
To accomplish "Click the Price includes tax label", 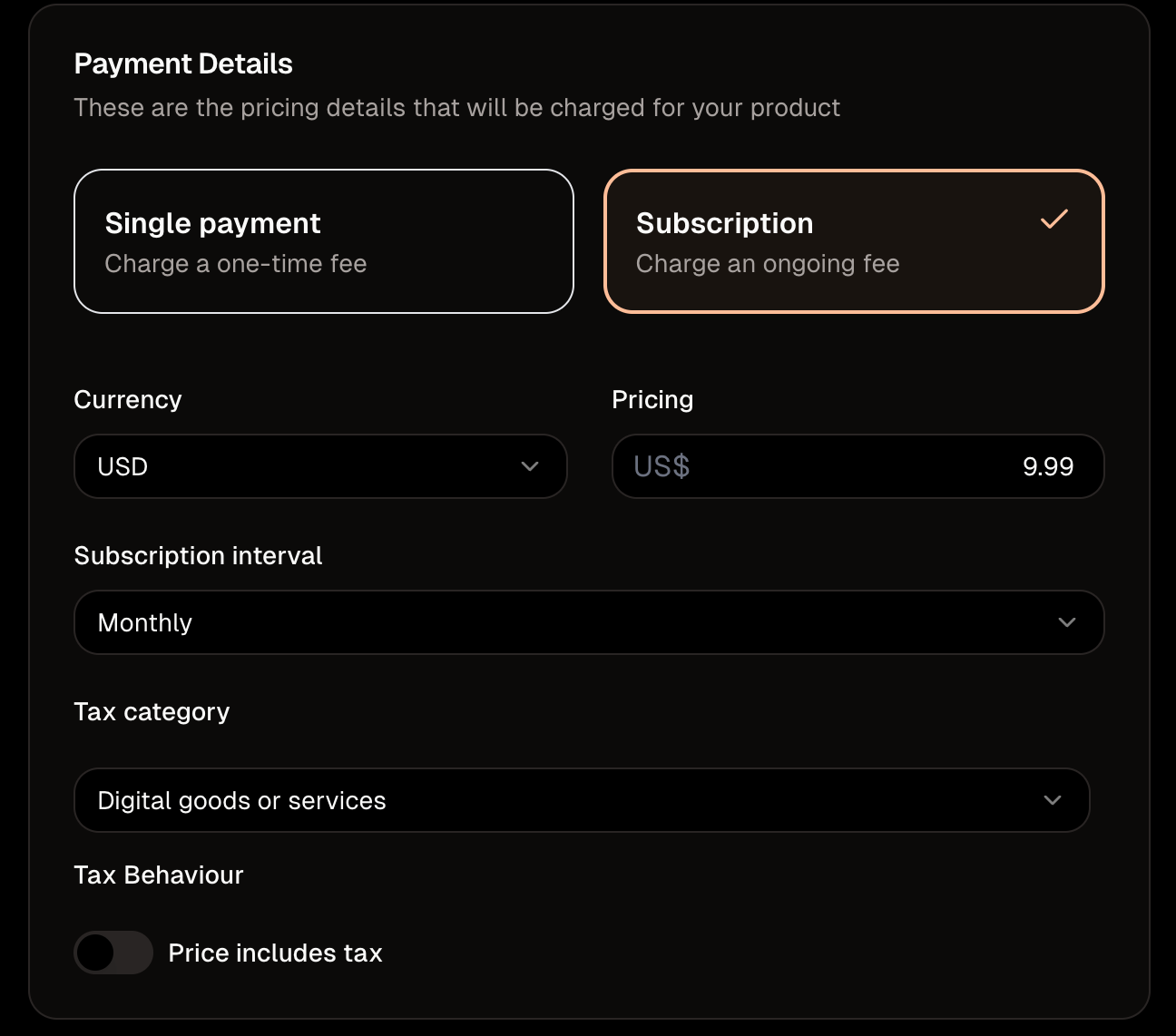I will pos(276,953).
